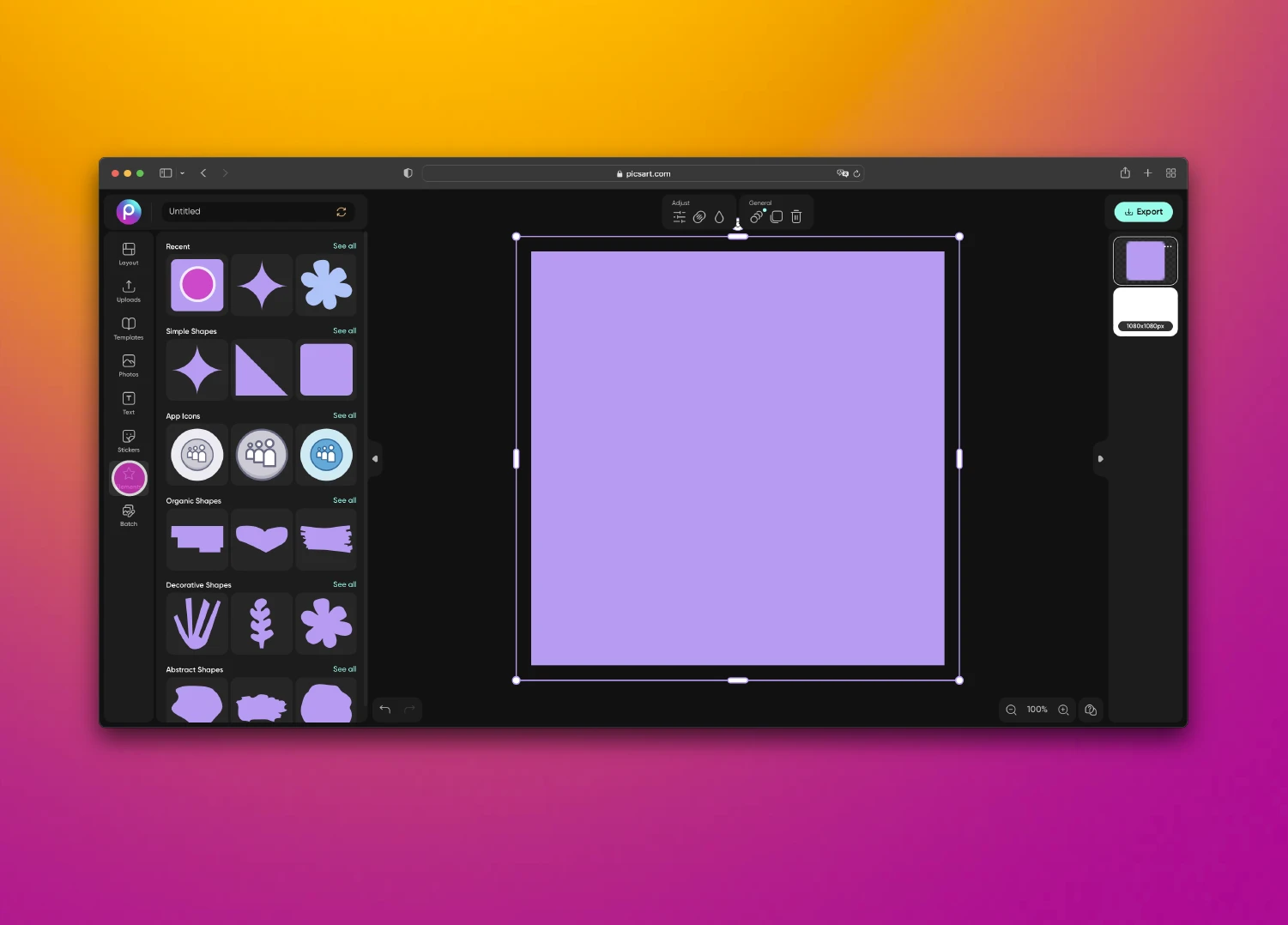Open Adjust settings for selected square

[x=679, y=216]
